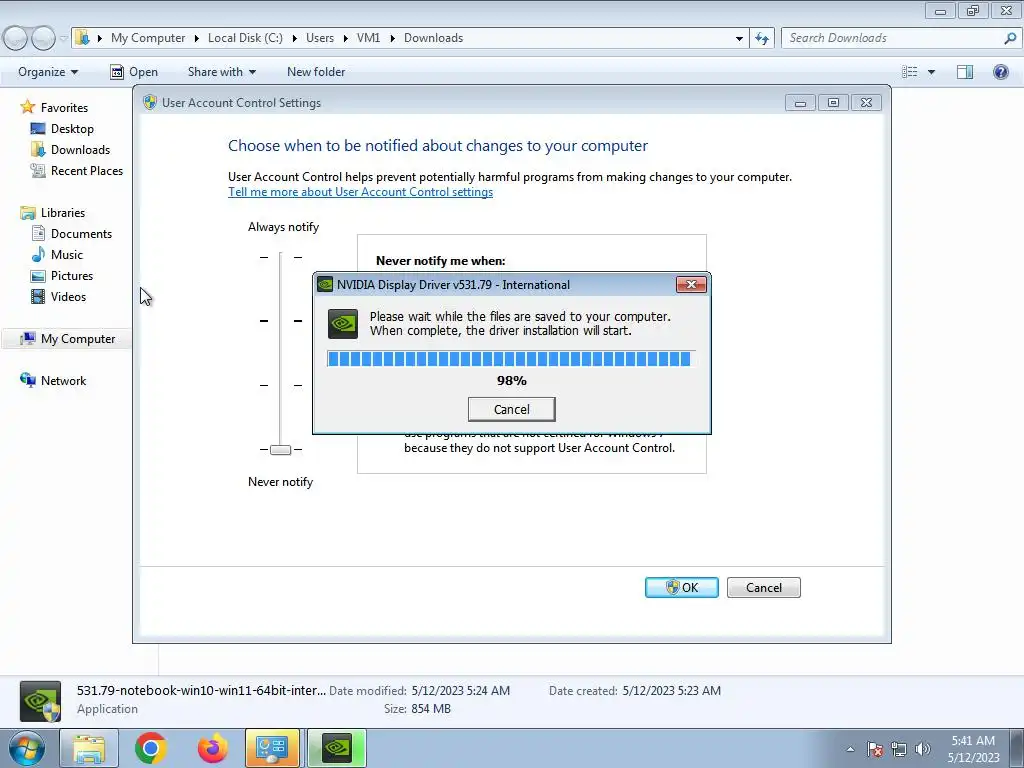Screen dimensions: 1024x768
Task: Click the address bar folder icon
Action: click(82, 37)
